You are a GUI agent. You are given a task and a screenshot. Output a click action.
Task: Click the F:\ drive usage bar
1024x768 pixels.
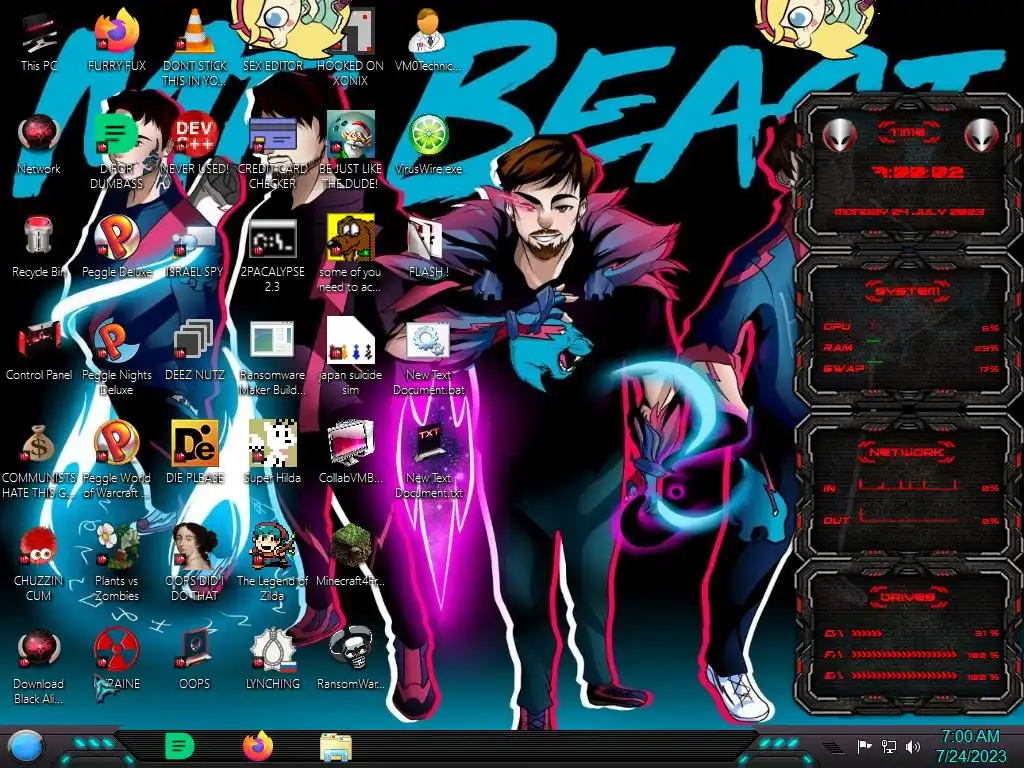[x=912, y=654]
